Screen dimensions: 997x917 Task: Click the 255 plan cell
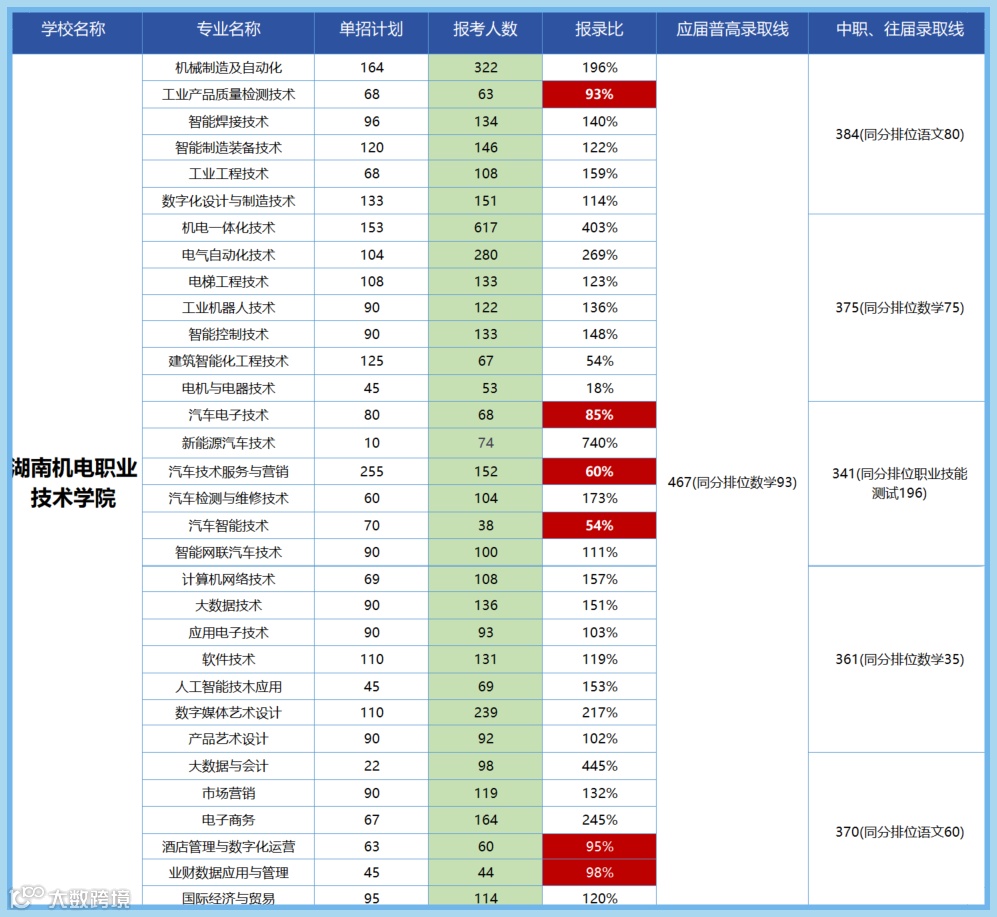click(371, 471)
